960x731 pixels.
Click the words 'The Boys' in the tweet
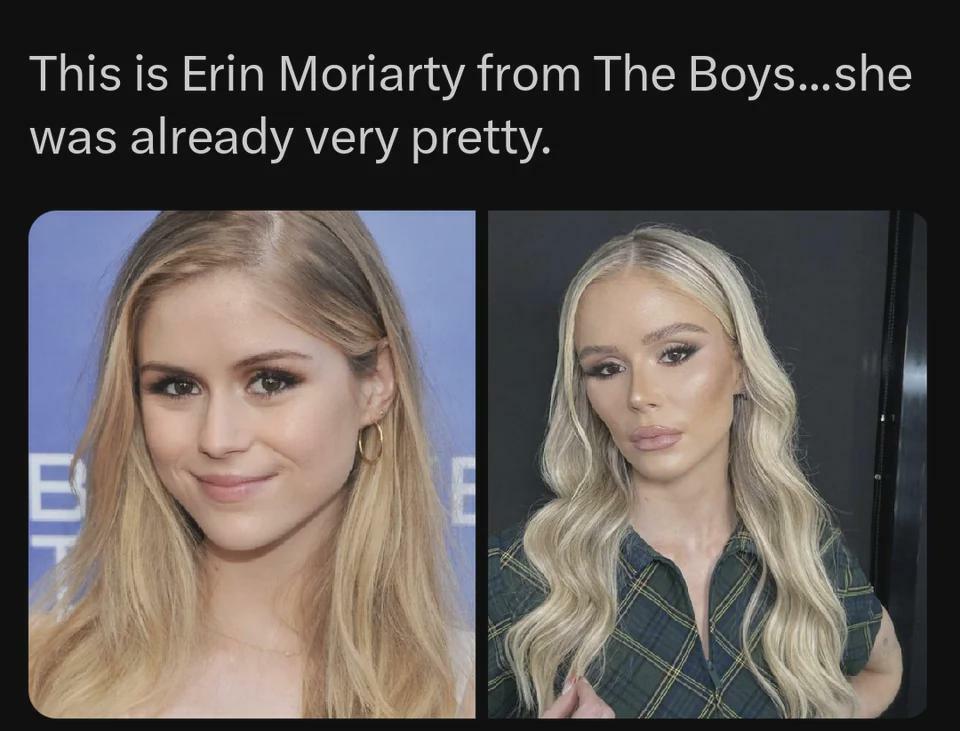695,75
